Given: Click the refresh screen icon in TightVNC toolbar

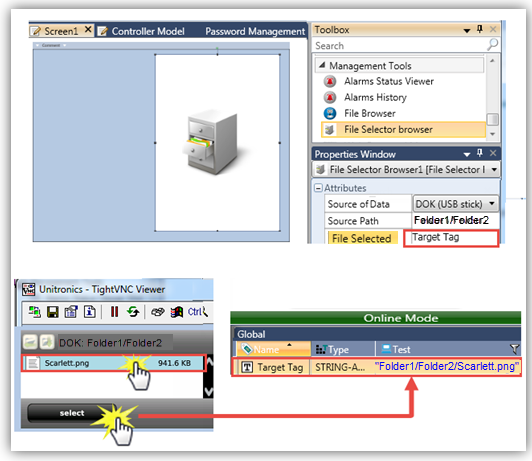Looking at the screenshot, I should coord(133,311).
